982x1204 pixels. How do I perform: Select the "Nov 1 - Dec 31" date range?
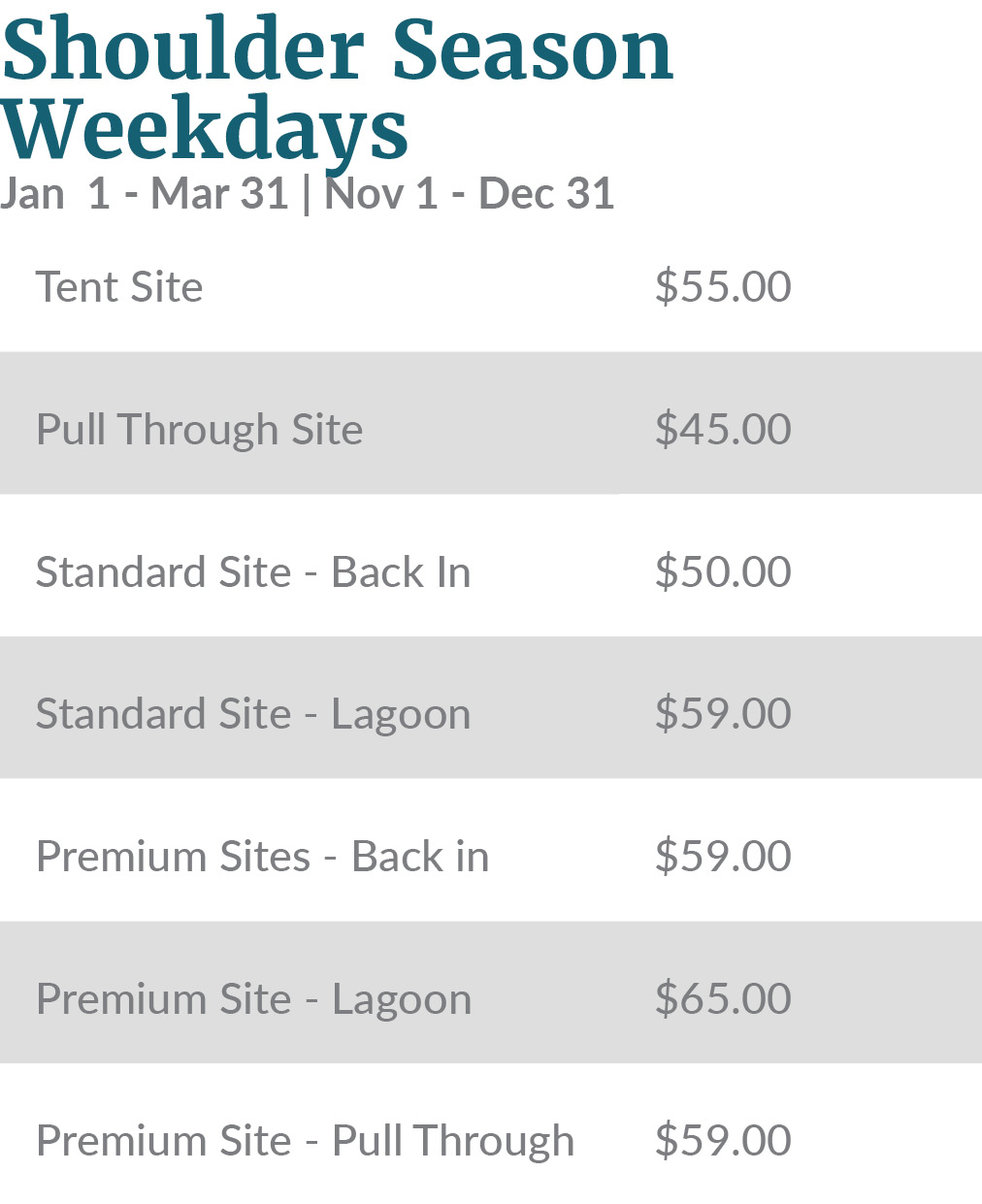coord(469,193)
